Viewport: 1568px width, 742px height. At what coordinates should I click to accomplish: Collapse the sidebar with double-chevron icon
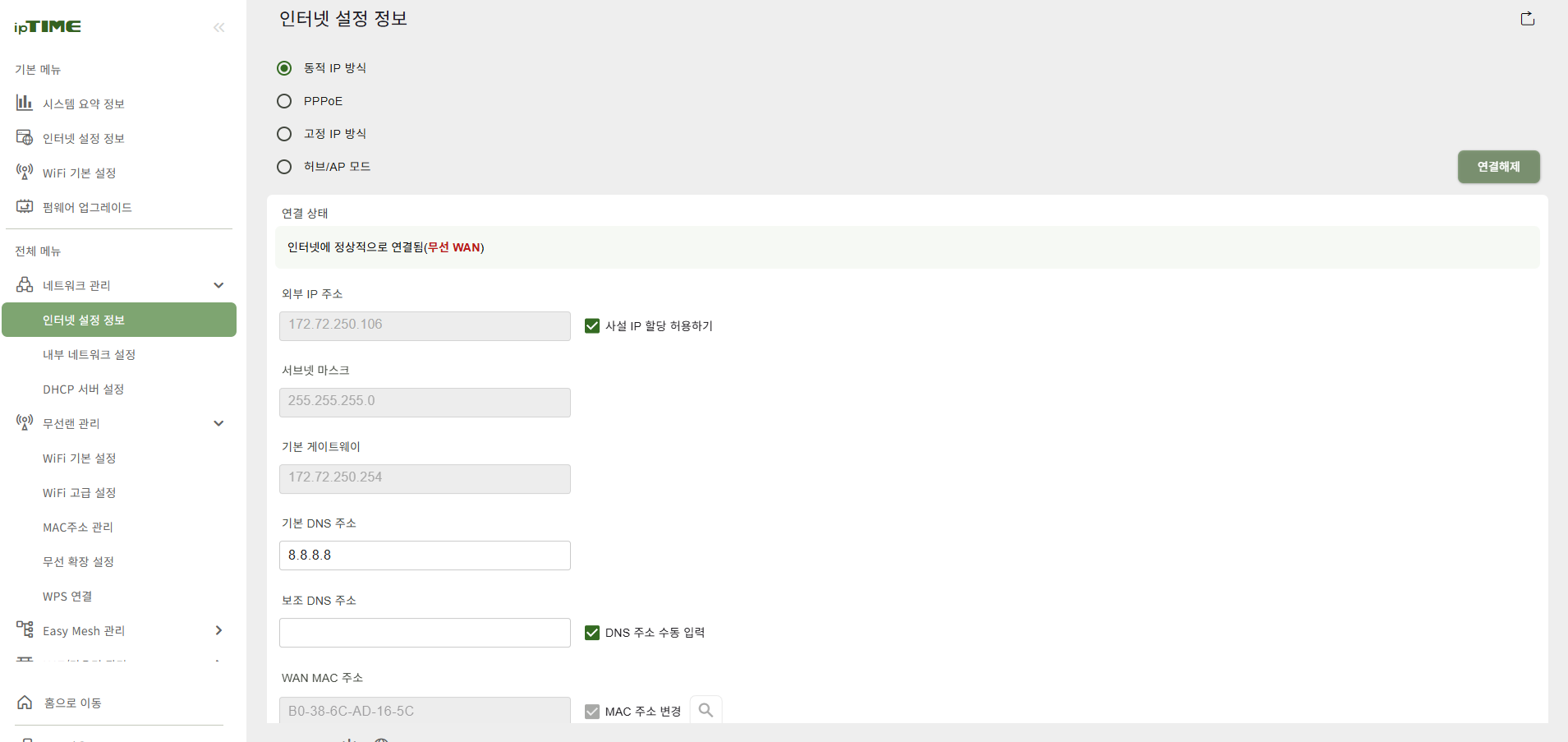pos(218,27)
